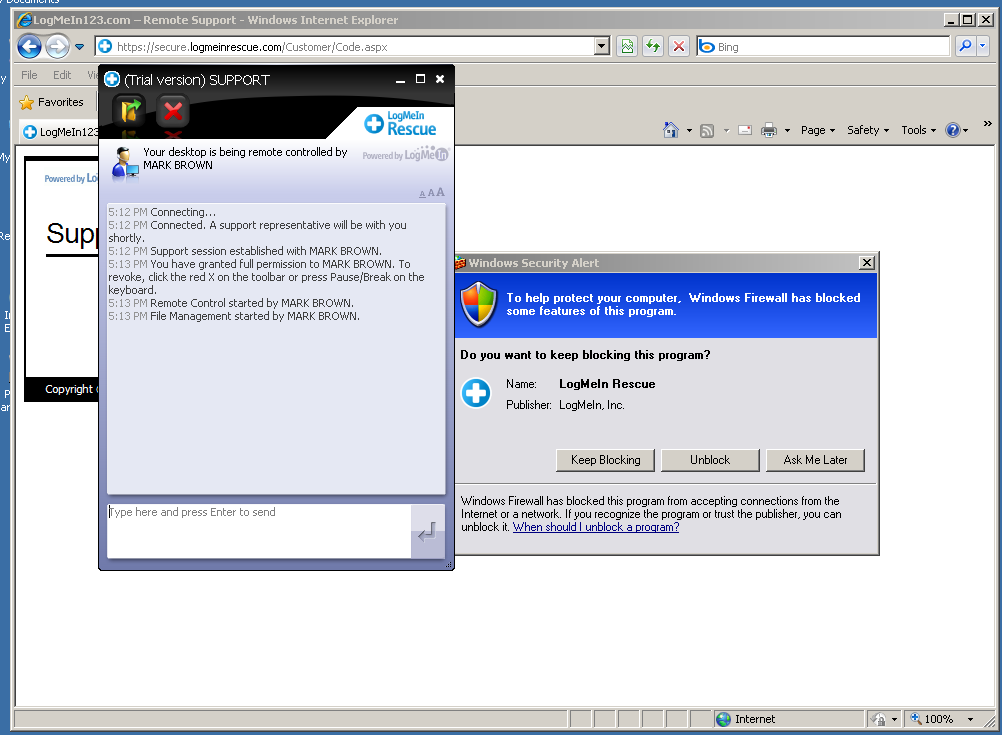Click the folder-with-arrow icon in Rescue toolbar
Screen dimensions: 1002x735
(129, 111)
